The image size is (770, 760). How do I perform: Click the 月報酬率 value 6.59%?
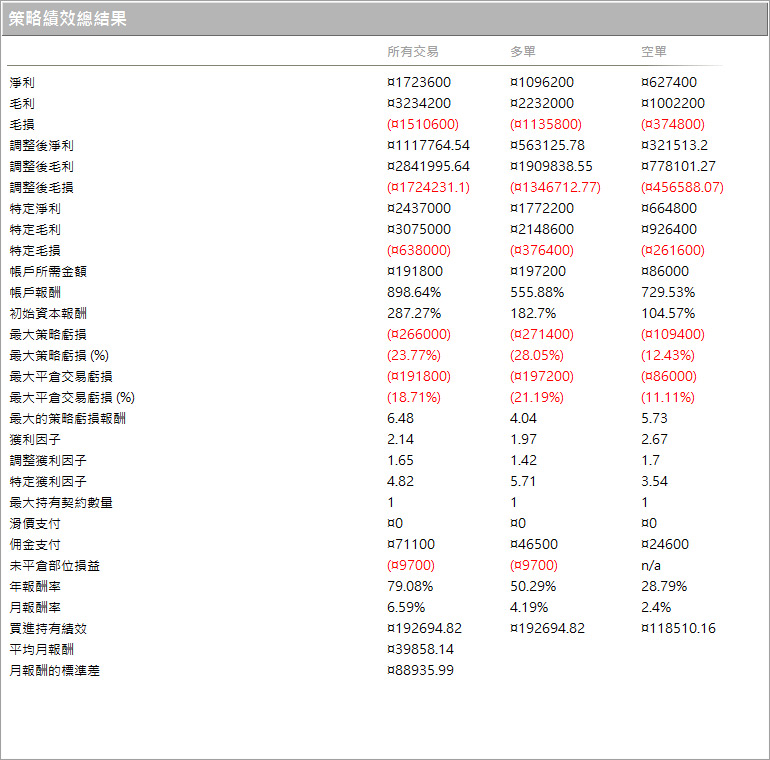click(406, 608)
